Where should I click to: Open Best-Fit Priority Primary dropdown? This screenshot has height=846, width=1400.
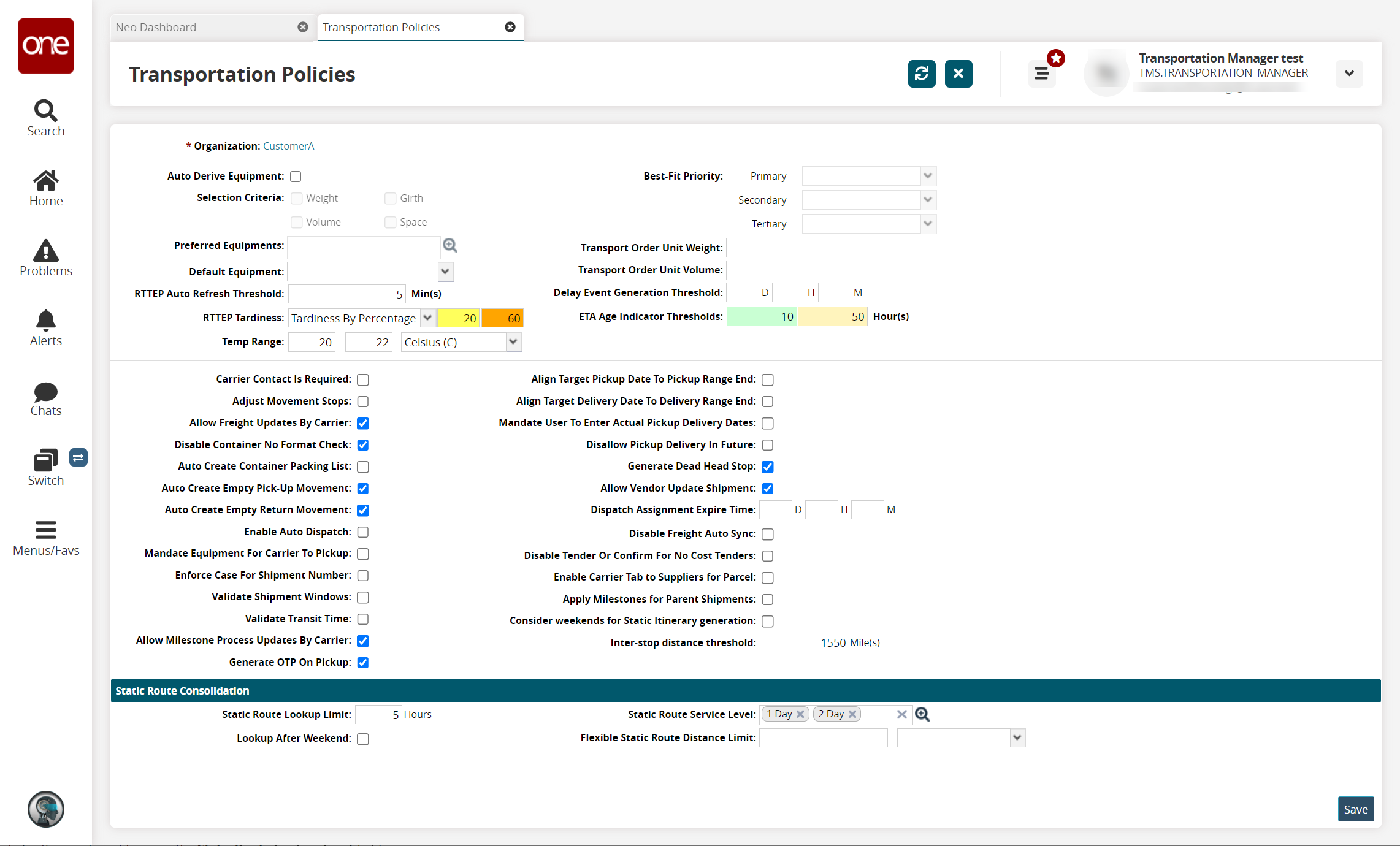click(928, 176)
